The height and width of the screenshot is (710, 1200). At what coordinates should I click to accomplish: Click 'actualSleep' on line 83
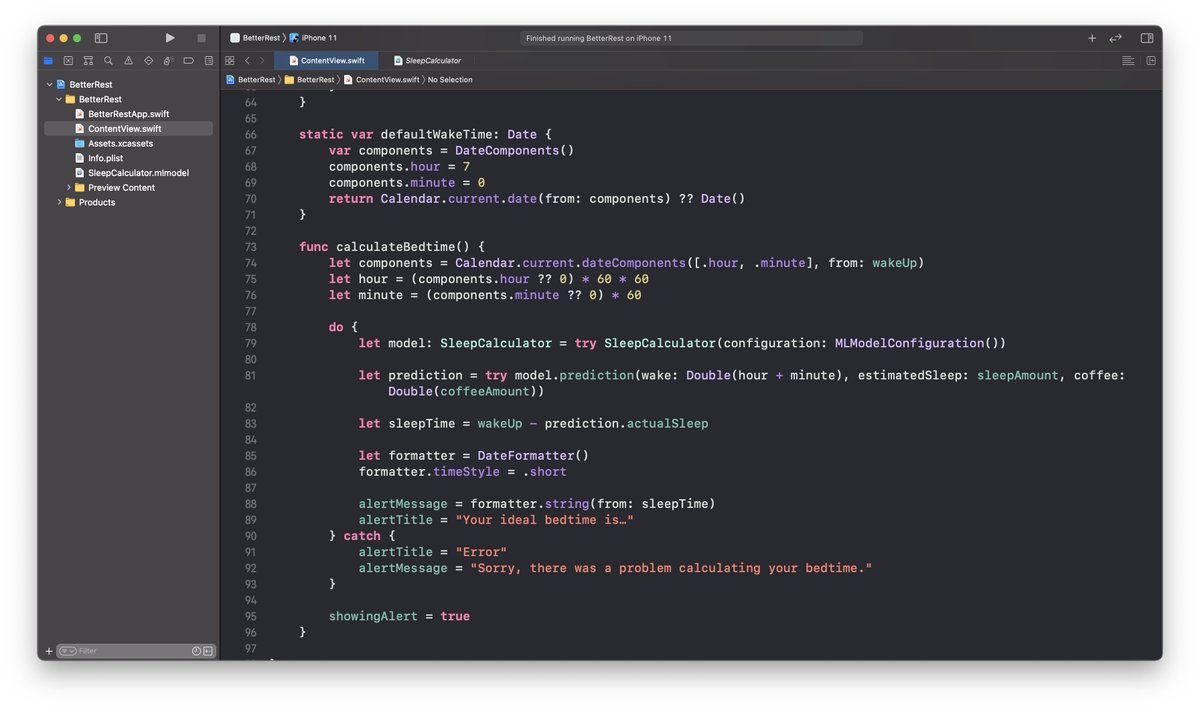[667, 423]
